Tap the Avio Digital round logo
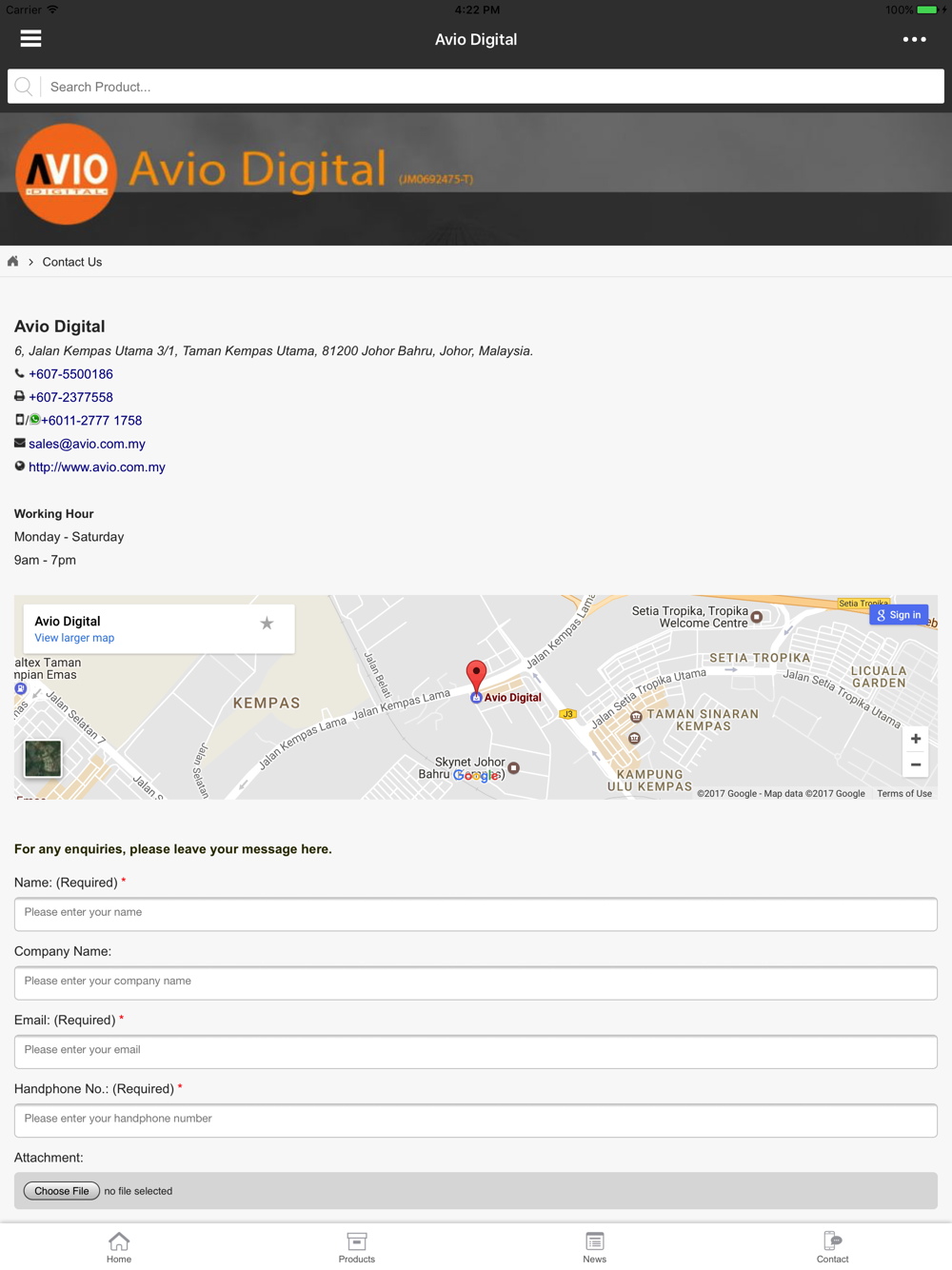 coord(66,174)
